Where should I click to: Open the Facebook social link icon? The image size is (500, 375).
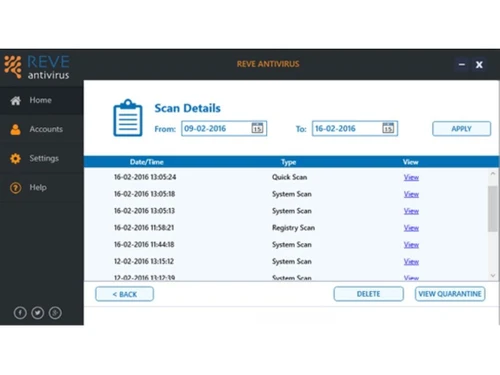(20, 313)
